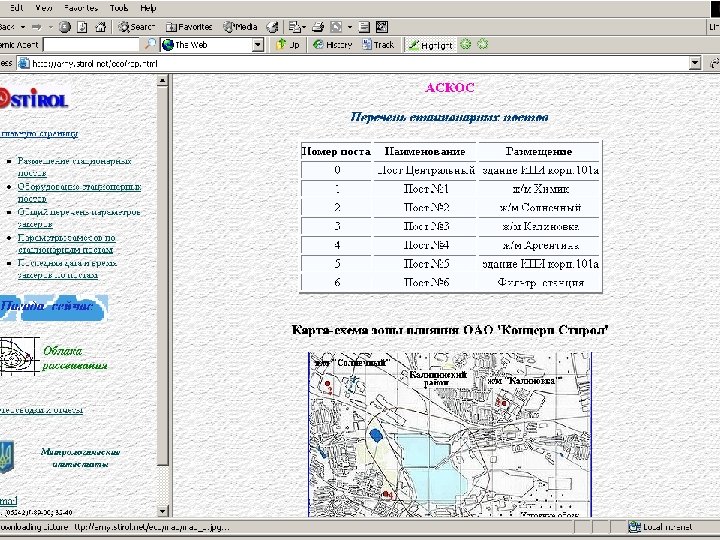The image size is (720, 540).
Task: Click the Track toolbar button
Action: 378,45
